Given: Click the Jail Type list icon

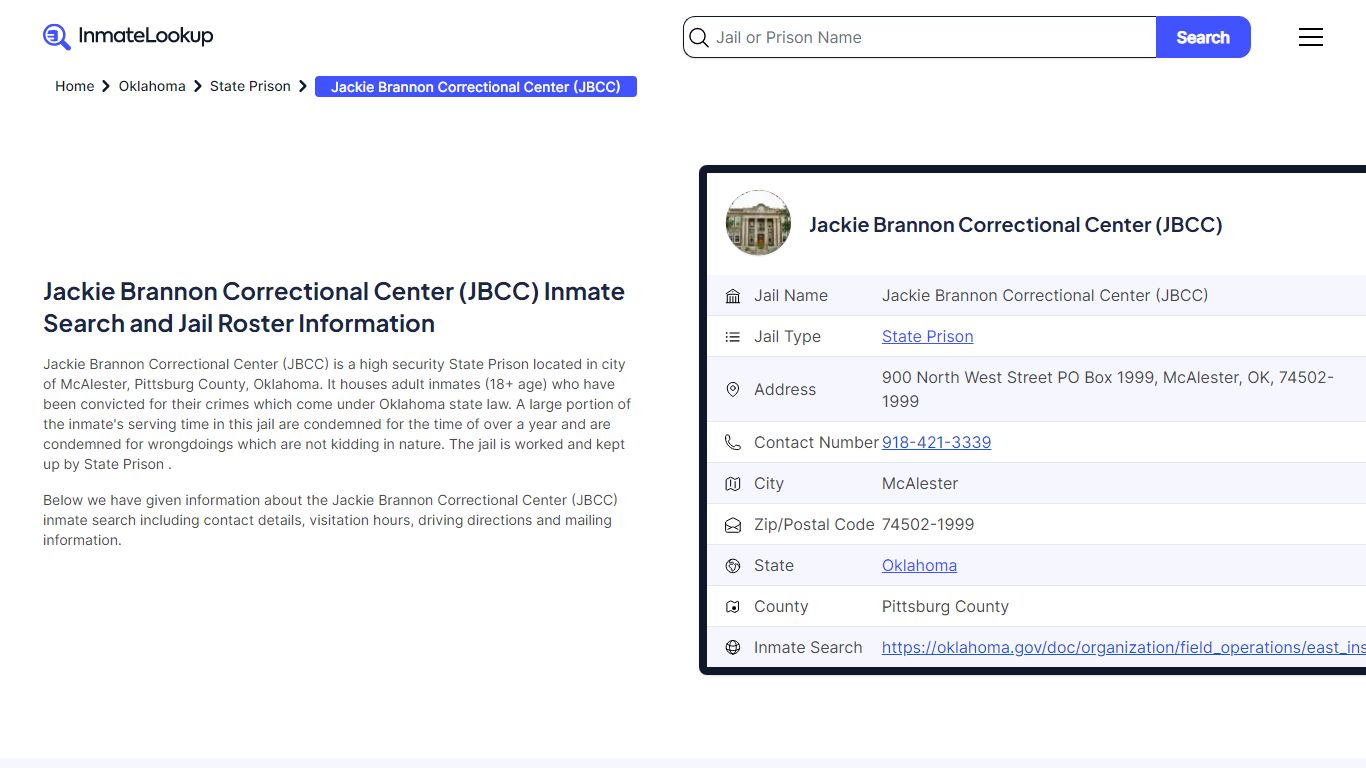Looking at the screenshot, I should (x=733, y=337).
